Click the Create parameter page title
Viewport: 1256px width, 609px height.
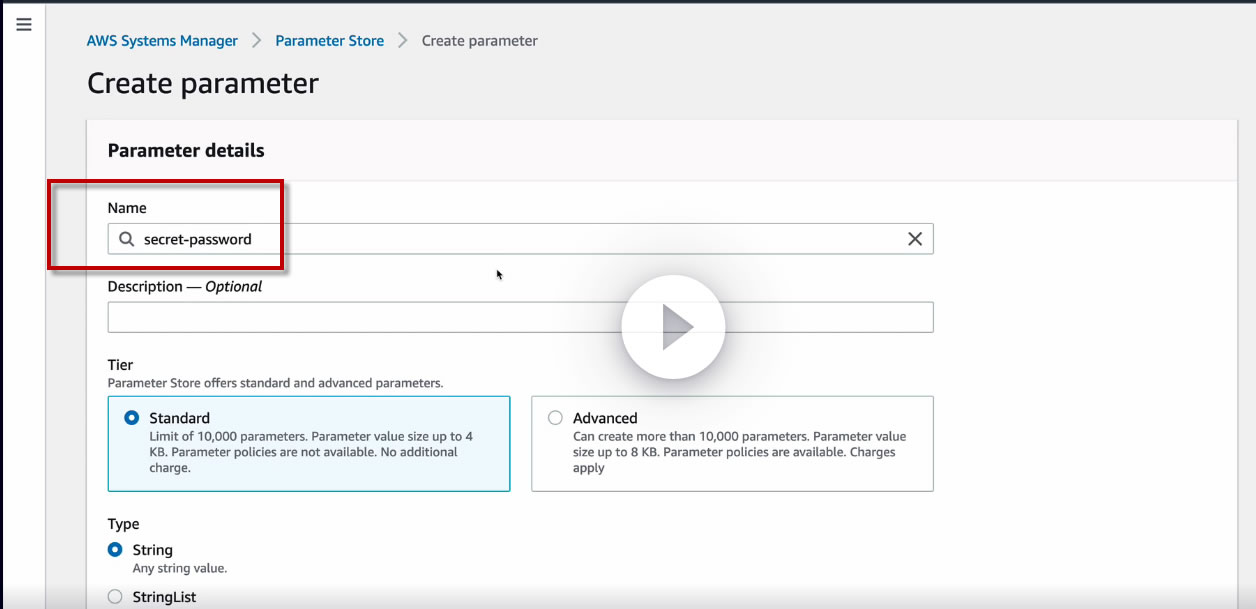pyautogui.click(x=203, y=83)
